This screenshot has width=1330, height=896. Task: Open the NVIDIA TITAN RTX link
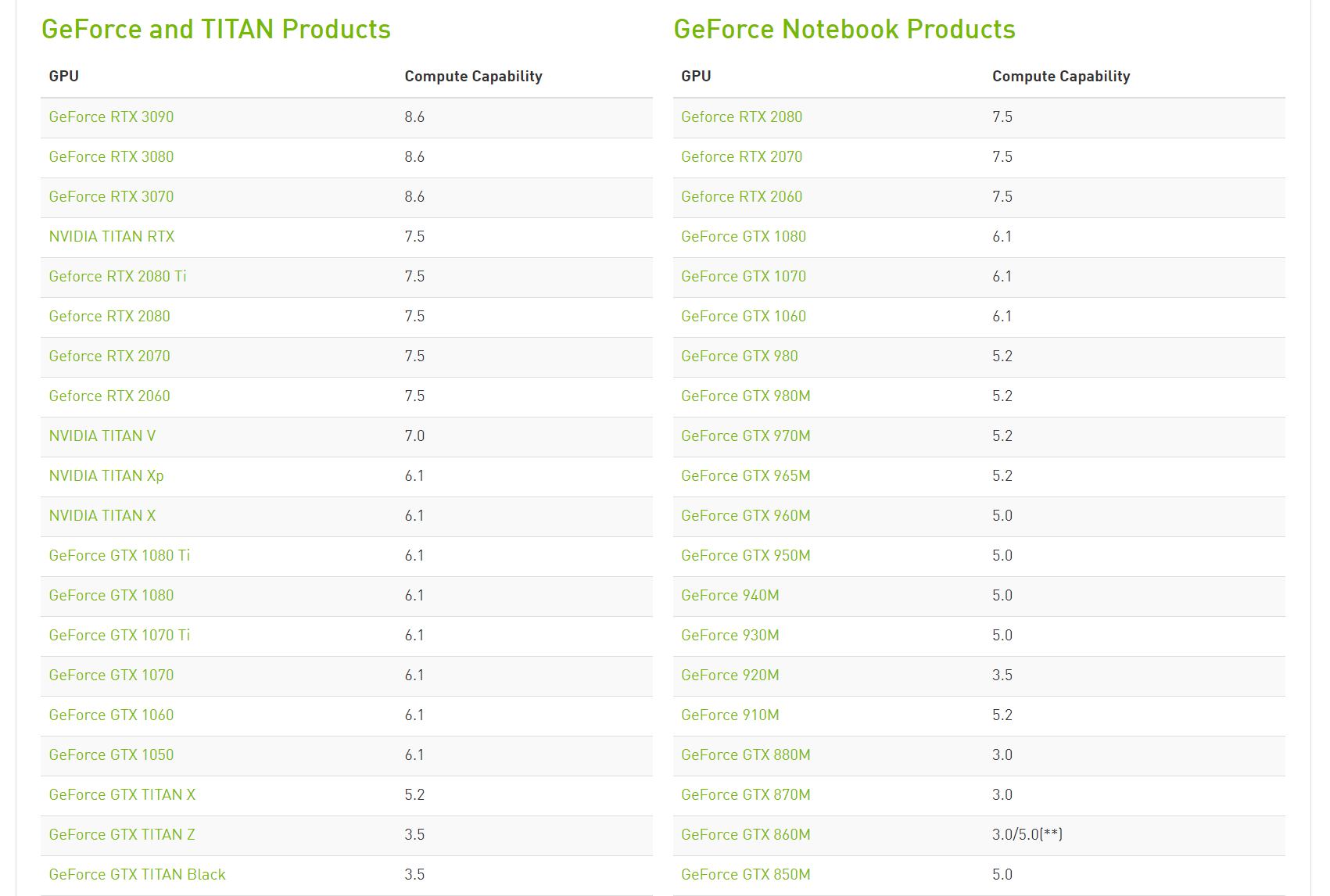tap(112, 237)
